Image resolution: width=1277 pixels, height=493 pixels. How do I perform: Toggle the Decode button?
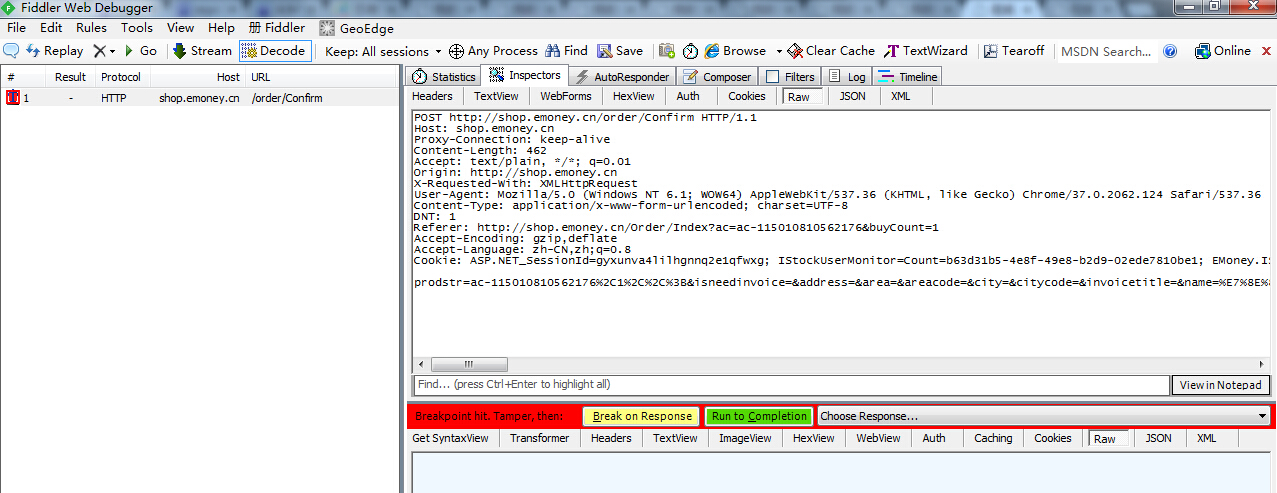pos(275,51)
